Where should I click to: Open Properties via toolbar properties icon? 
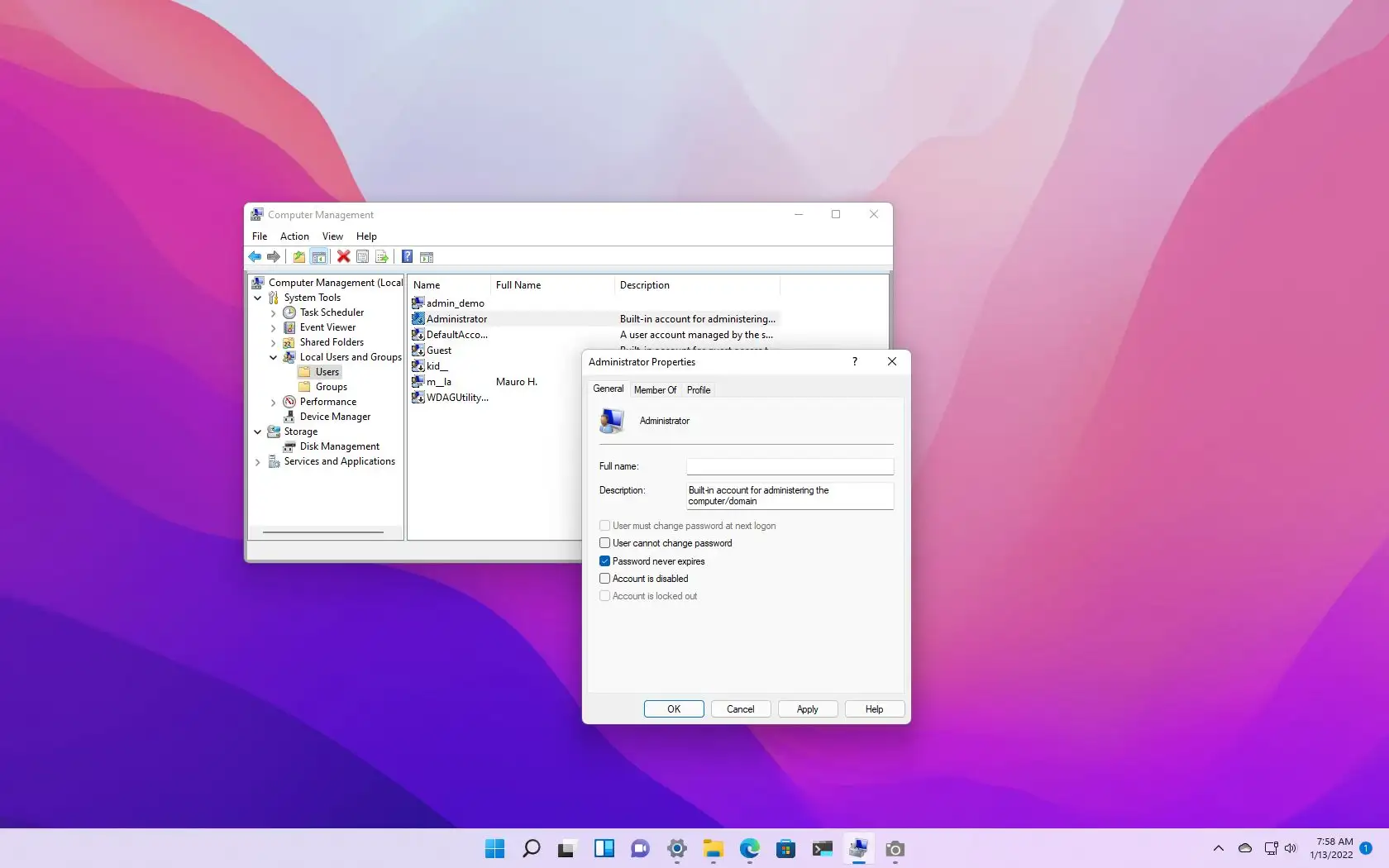pos(362,257)
